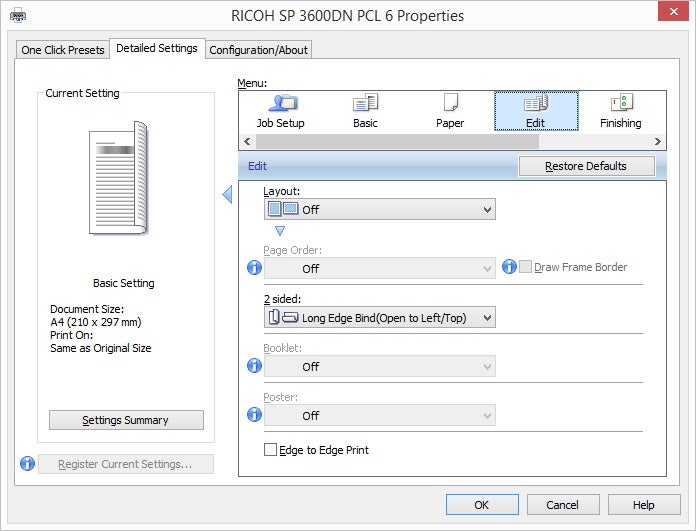Switch to the One Click Presets tab
This screenshot has width=696, height=531.
click(62, 50)
